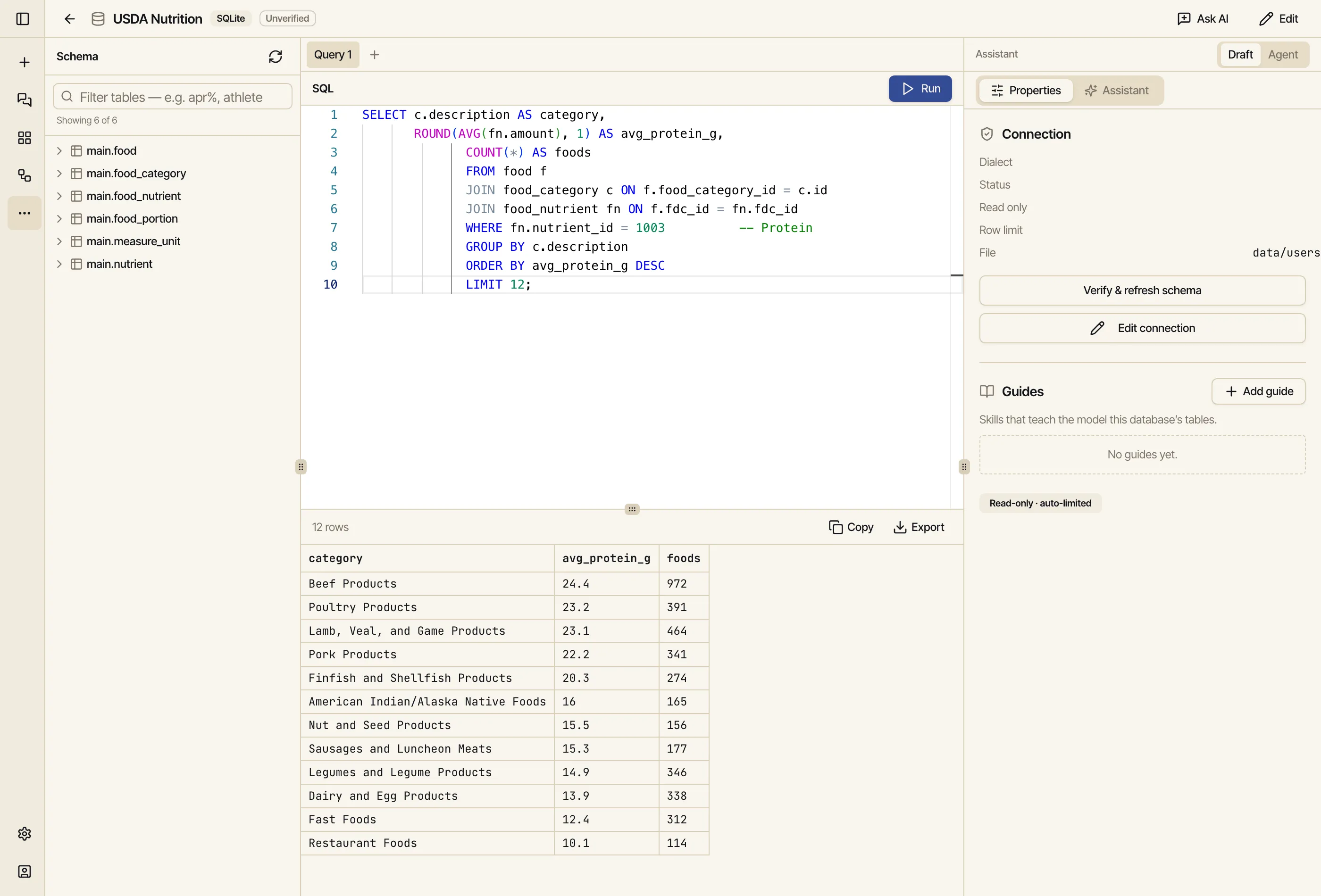Open settings gear icon
Viewport: 1321px width, 896px height.
[25, 833]
